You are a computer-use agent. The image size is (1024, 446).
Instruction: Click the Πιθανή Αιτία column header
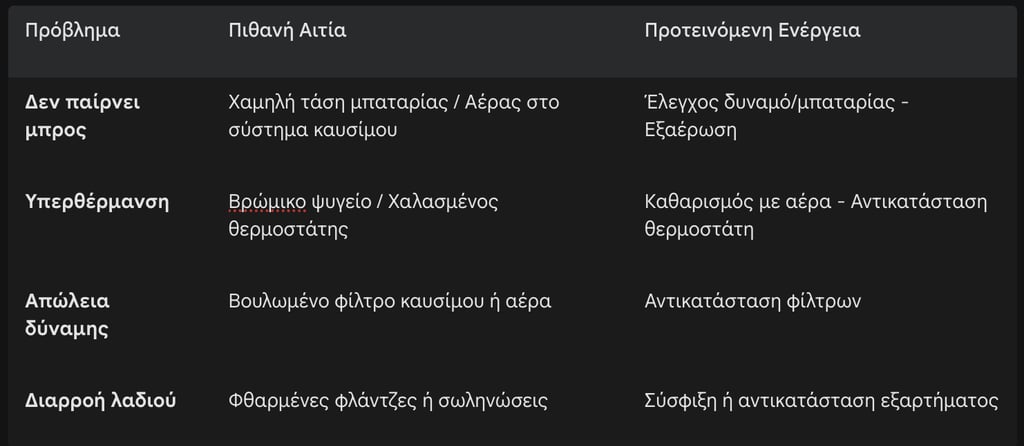287,31
